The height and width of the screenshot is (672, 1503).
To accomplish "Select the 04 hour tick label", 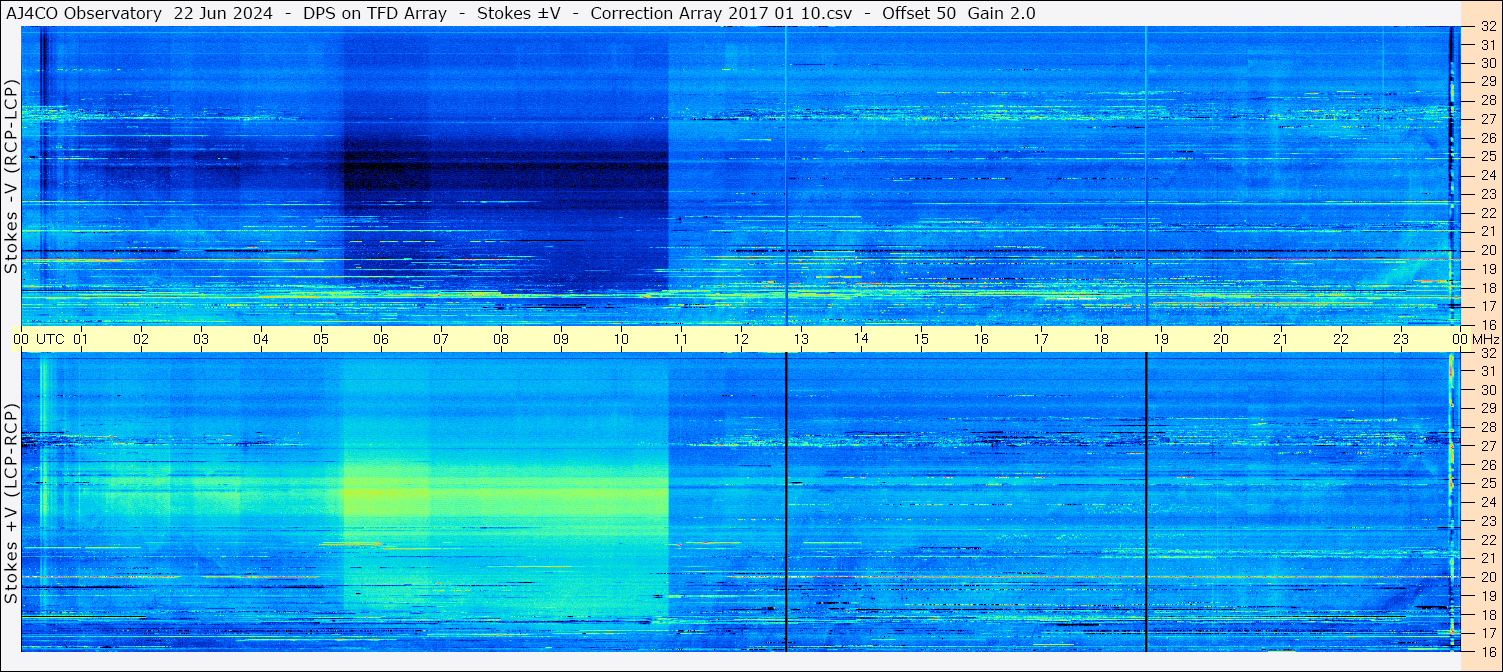I will 261,339.
